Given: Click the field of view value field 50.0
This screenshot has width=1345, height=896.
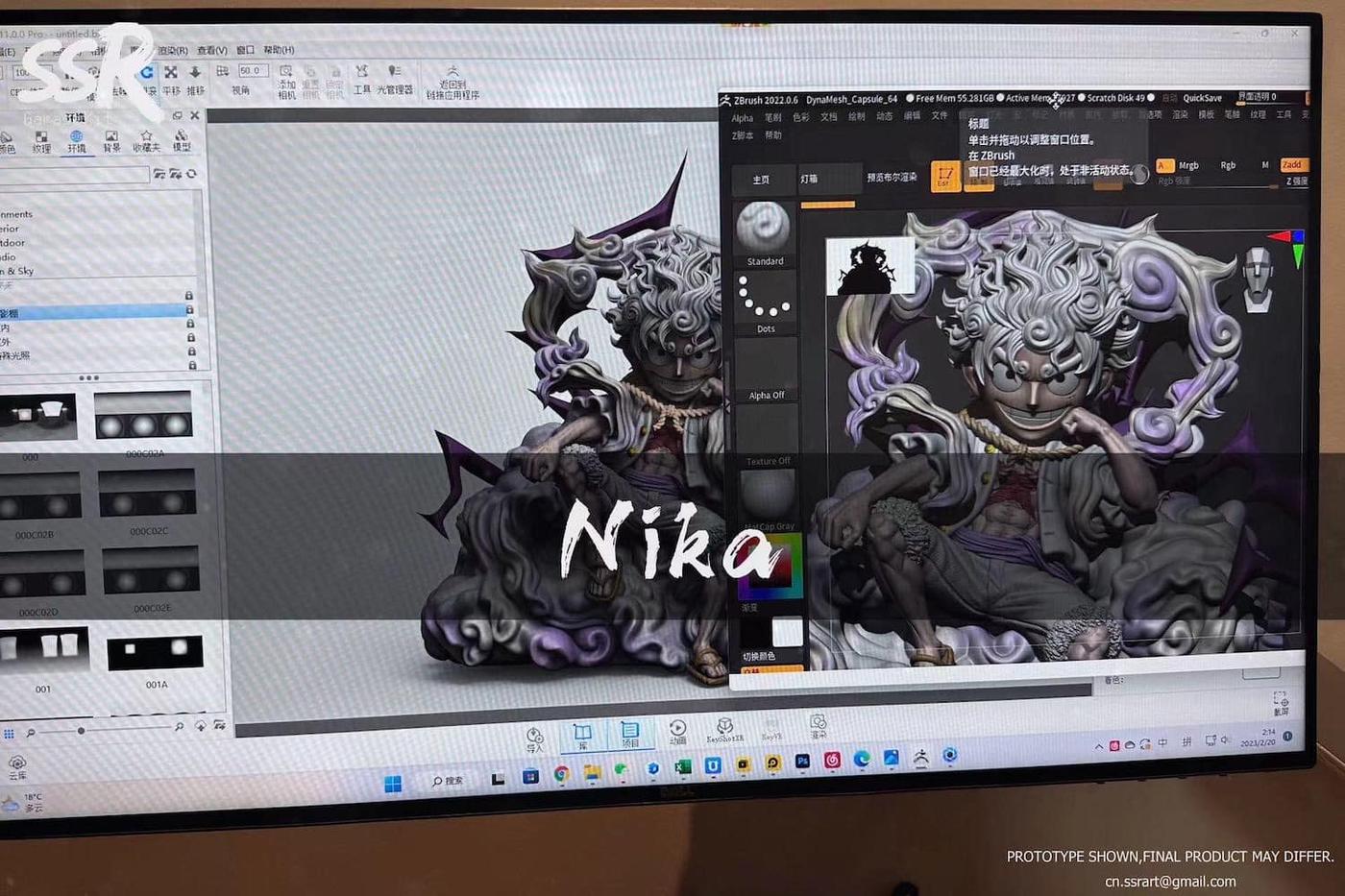Looking at the screenshot, I should point(252,71).
